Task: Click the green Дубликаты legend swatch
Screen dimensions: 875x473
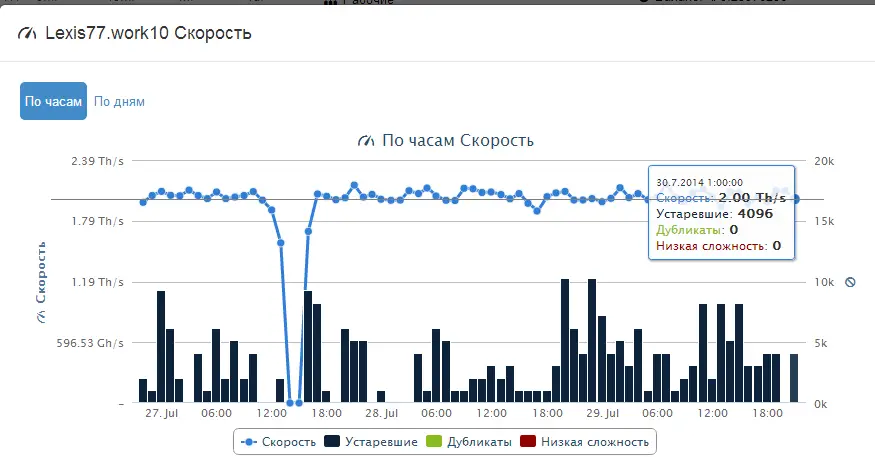Action: tap(434, 441)
